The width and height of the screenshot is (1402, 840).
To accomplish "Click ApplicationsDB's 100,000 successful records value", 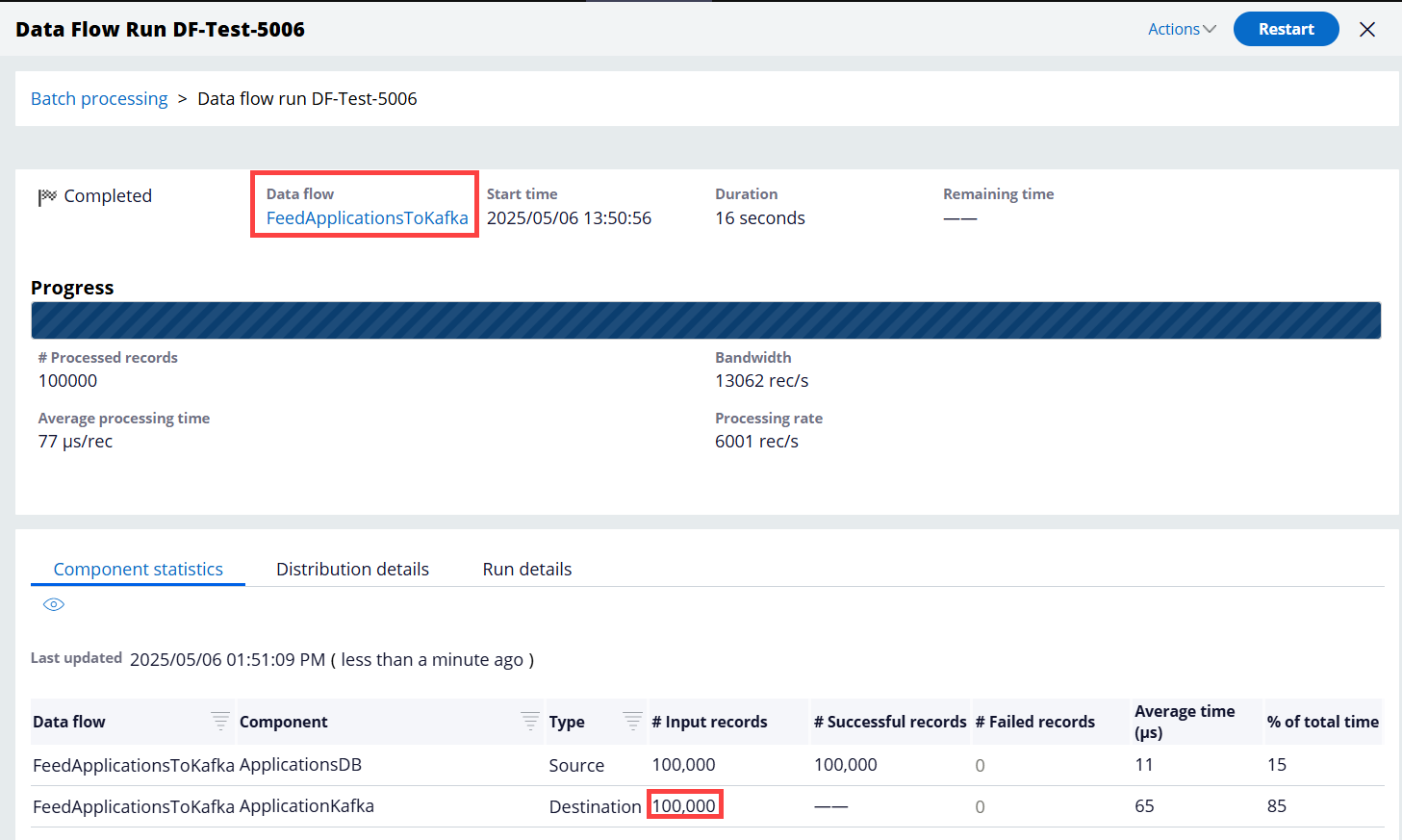I will click(x=846, y=765).
